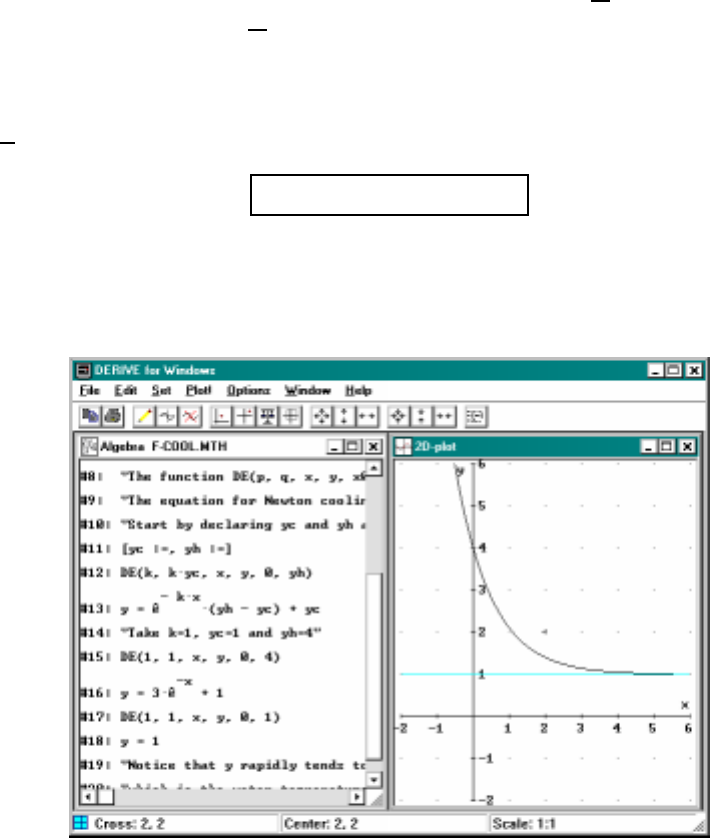The image size is (710, 838).
Task: Open the Window menu
Action: click(307, 391)
